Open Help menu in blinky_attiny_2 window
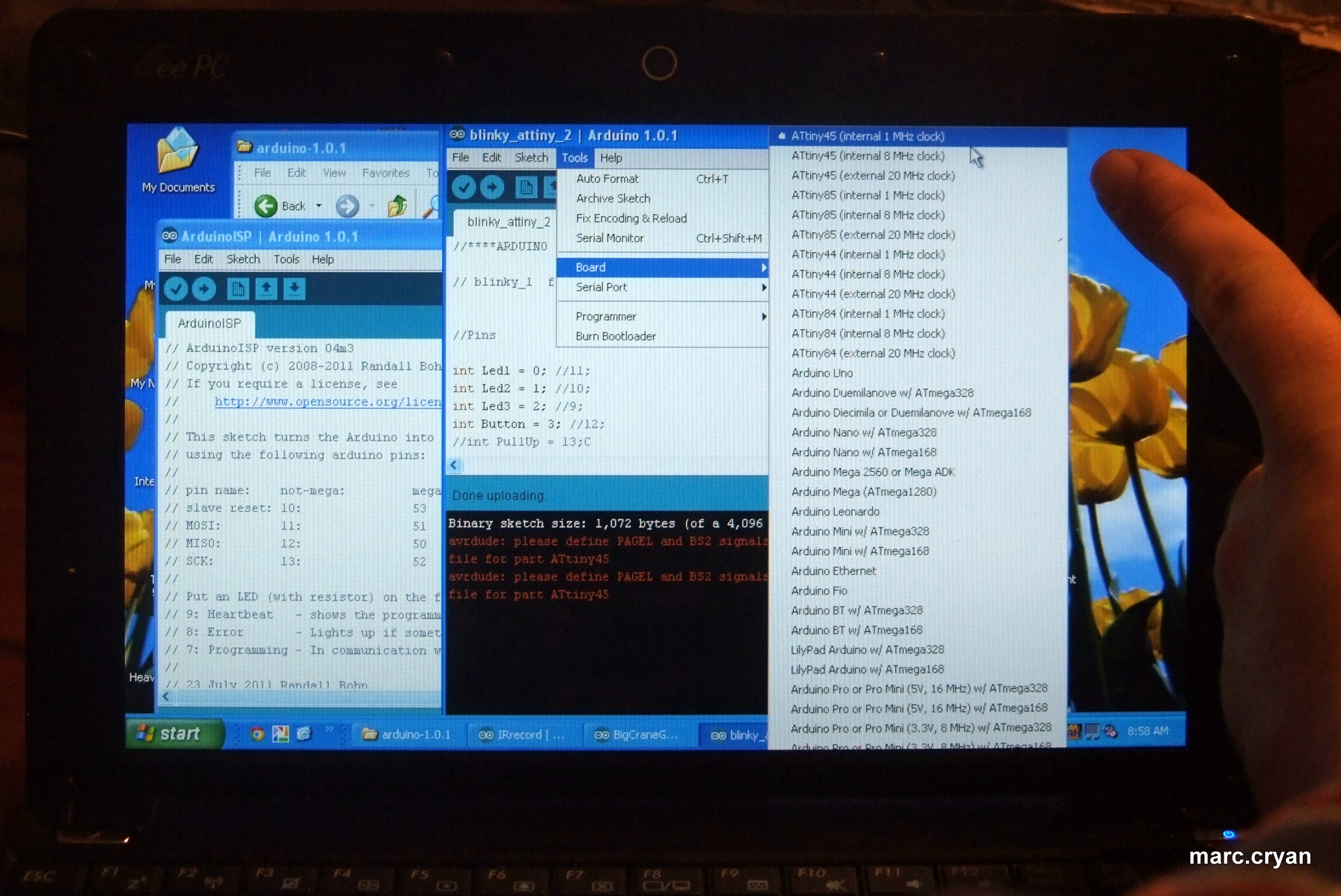 click(611, 158)
